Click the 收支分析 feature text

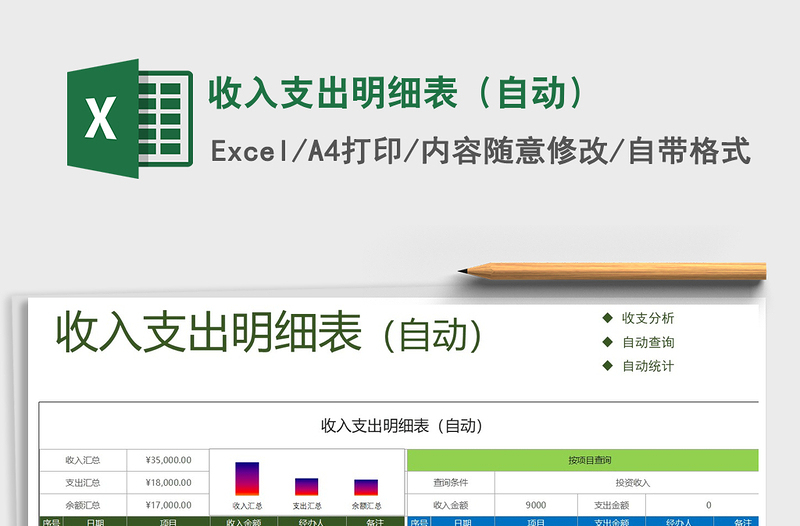[648, 318]
